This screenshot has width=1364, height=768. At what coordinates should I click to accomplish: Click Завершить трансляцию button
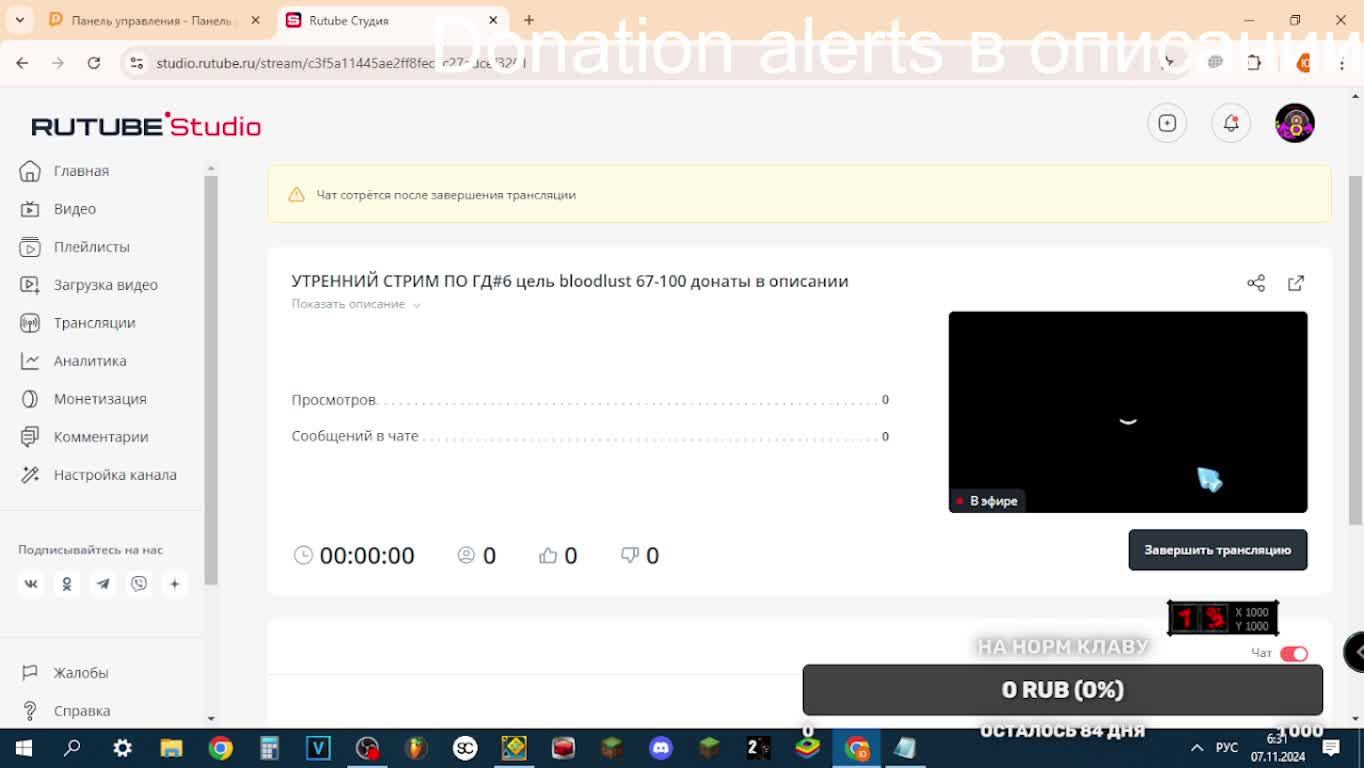pyautogui.click(x=1218, y=550)
